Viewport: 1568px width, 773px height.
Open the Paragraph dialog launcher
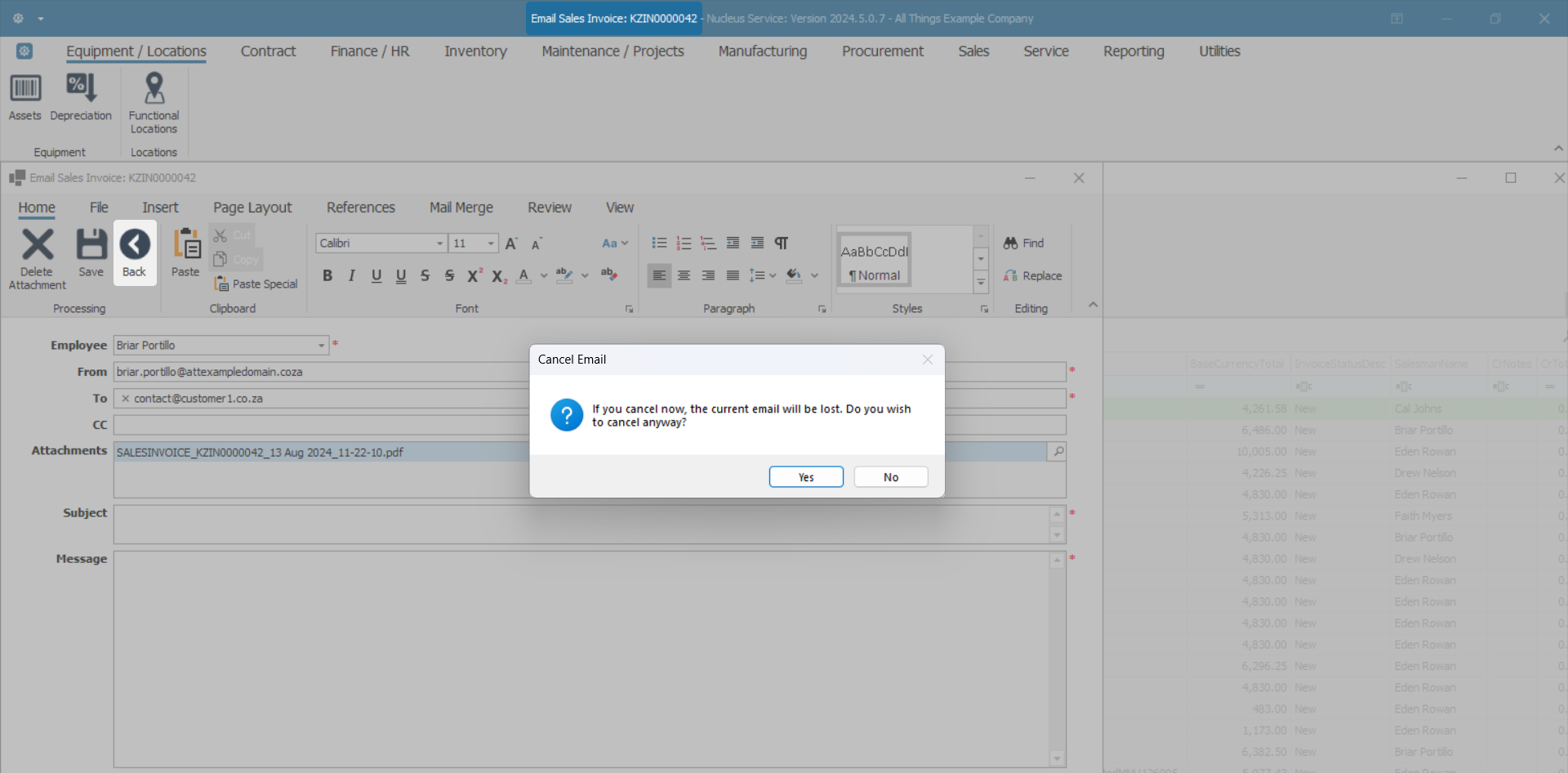coord(822,309)
